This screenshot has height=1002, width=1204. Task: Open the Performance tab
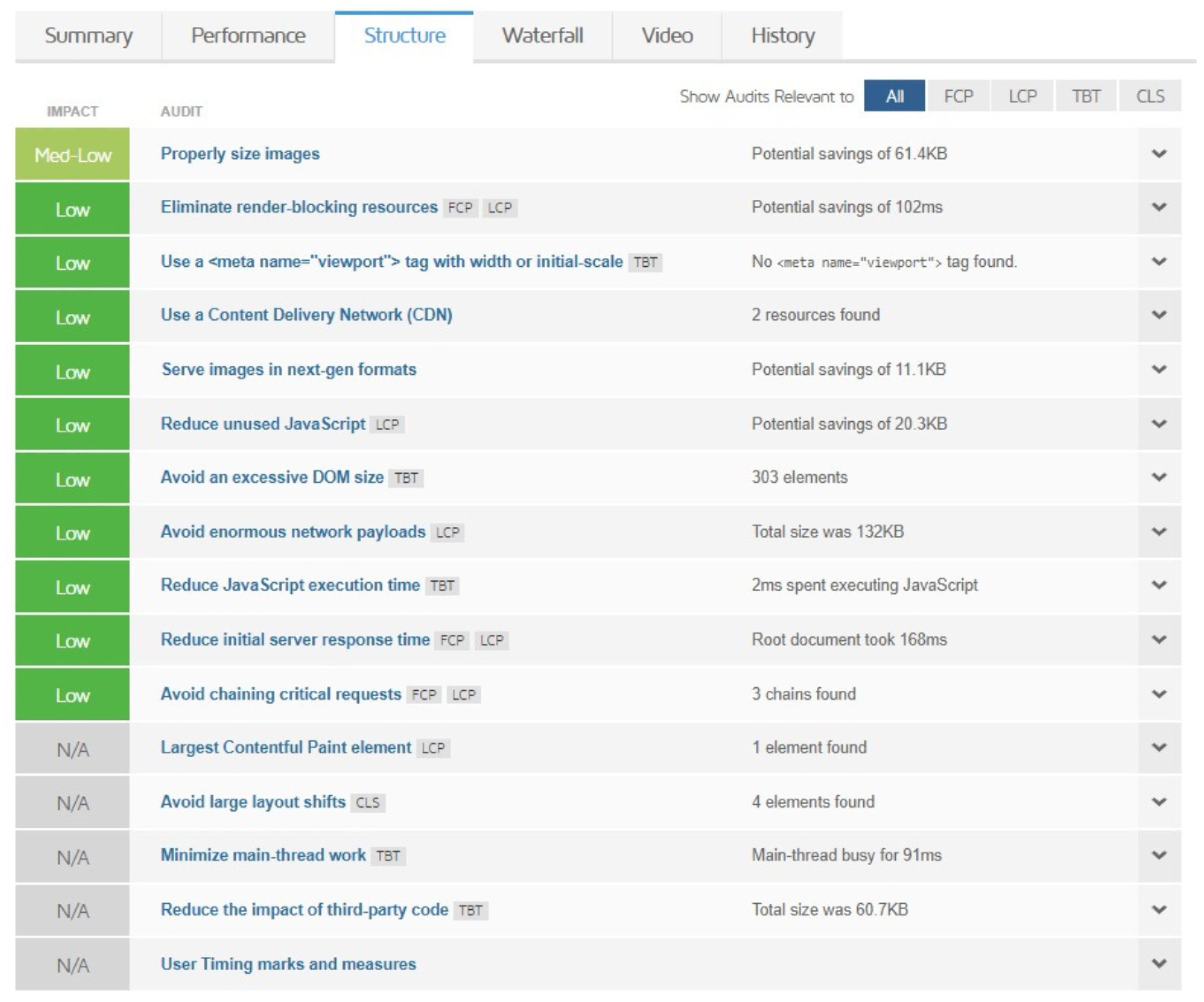(x=248, y=35)
